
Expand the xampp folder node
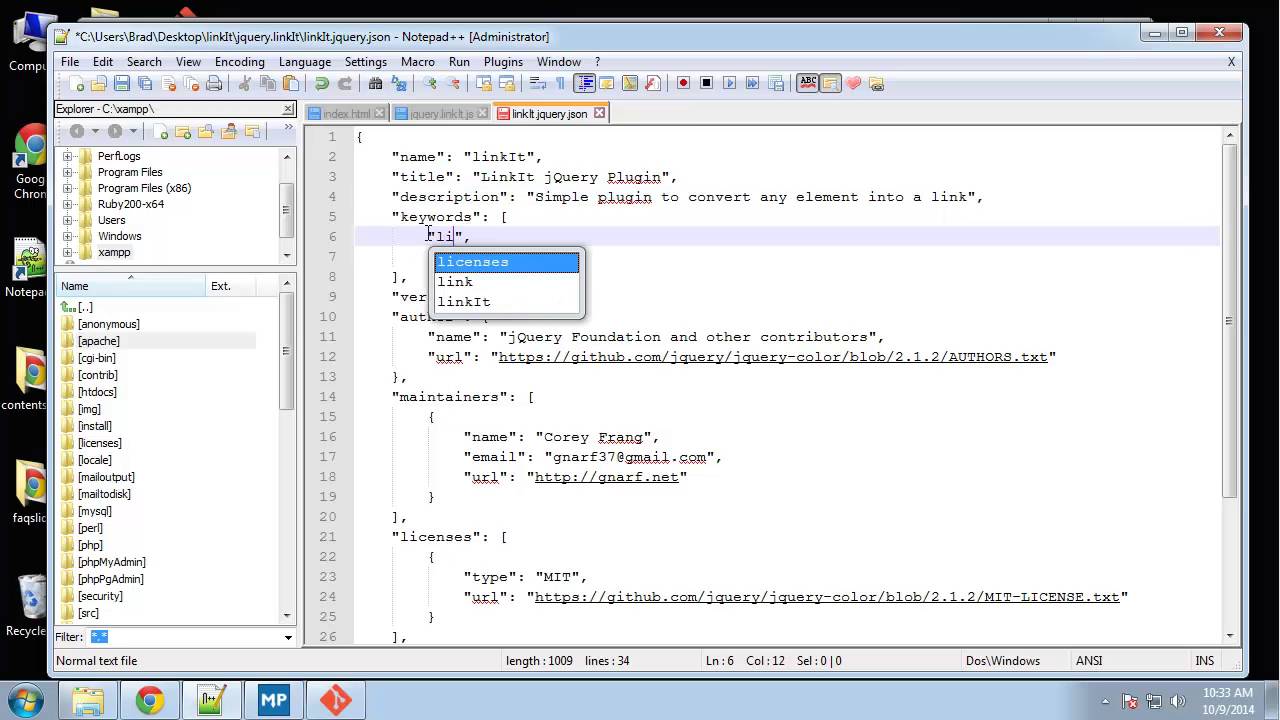point(67,252)
